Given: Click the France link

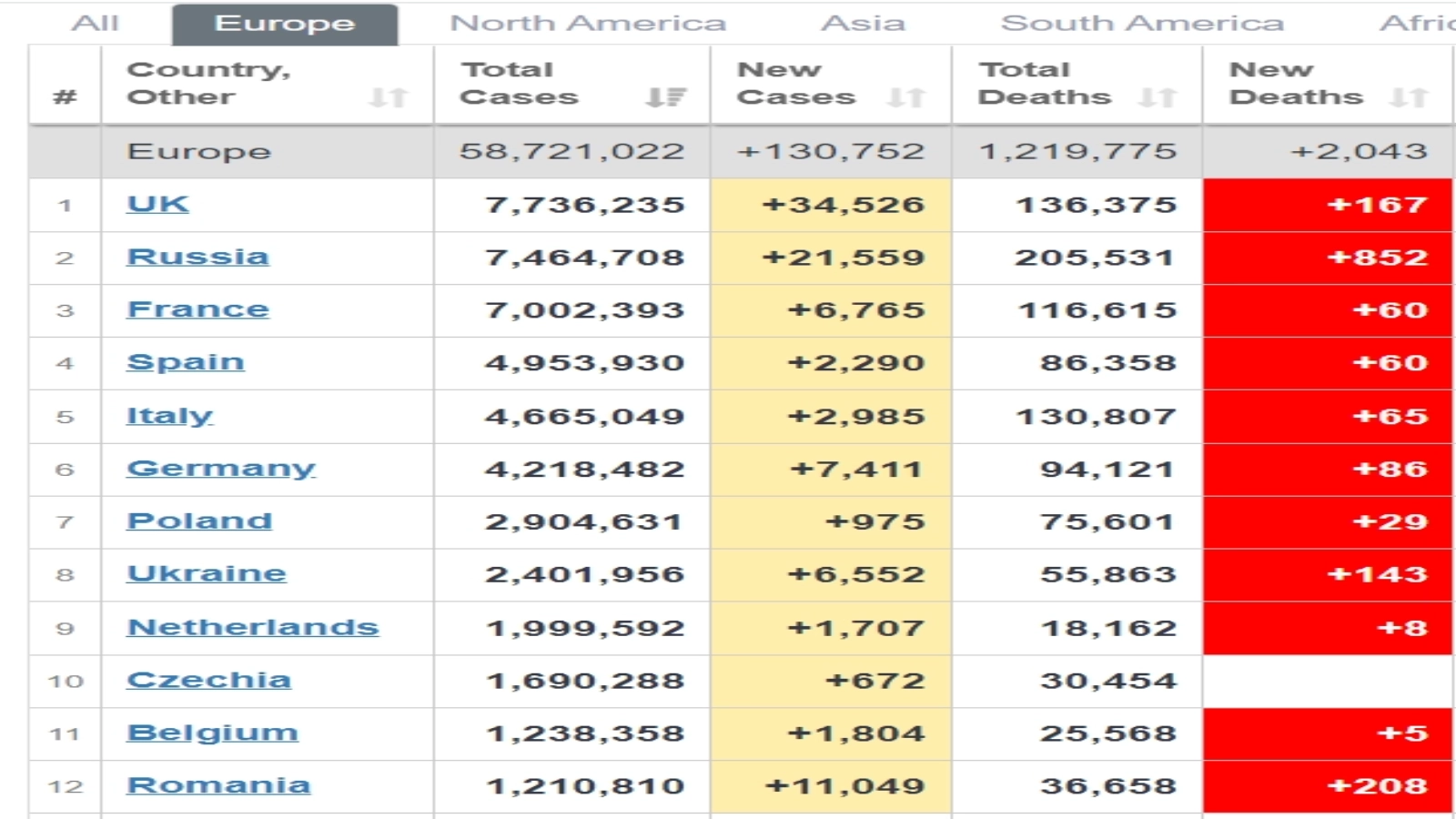Looking at the screenshot, I should pyautogui.click(x=197, y=309).
